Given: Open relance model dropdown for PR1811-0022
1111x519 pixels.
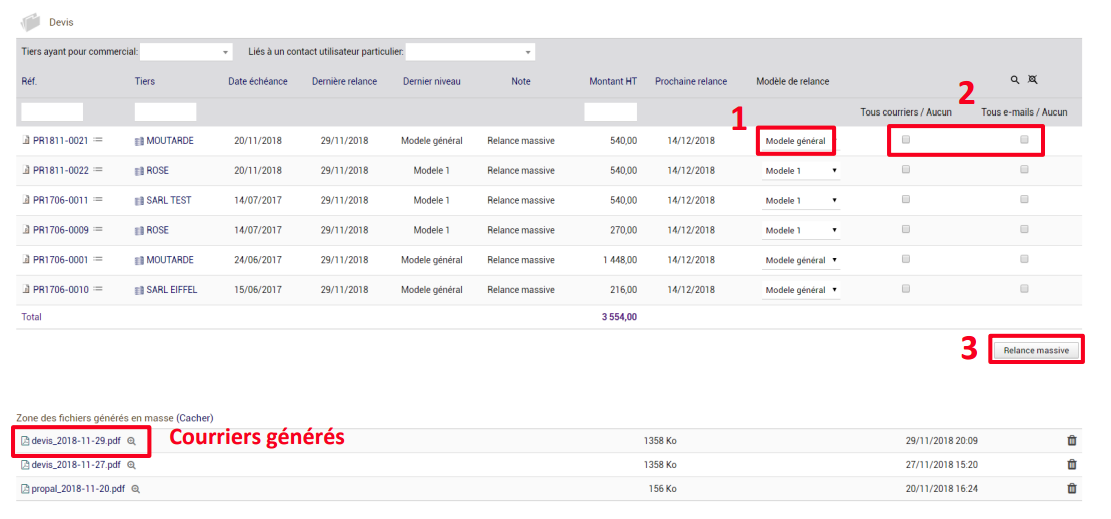Looking at the screenshot, I should [x=801, y=171].
